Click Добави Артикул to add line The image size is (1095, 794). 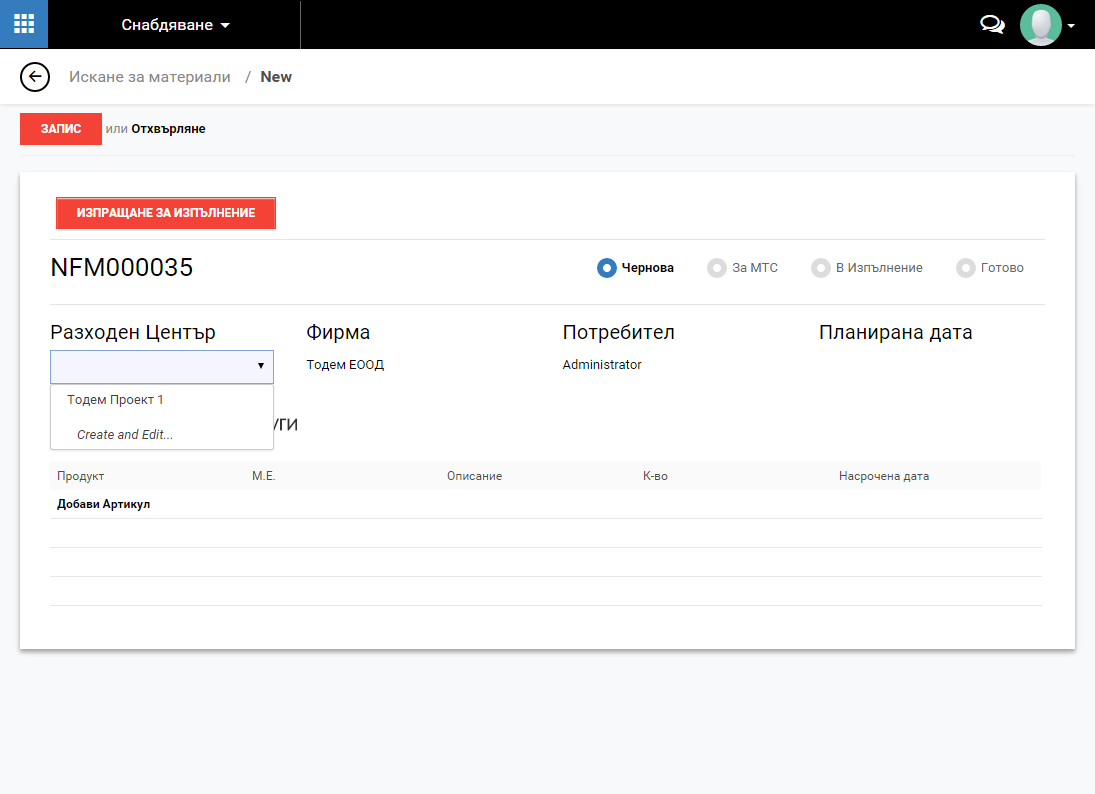click(x=103, y=504)
